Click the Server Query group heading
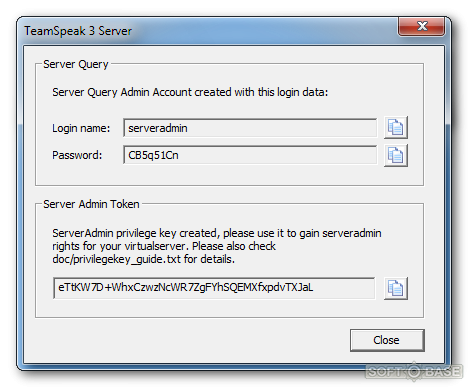 pos(76,64)
